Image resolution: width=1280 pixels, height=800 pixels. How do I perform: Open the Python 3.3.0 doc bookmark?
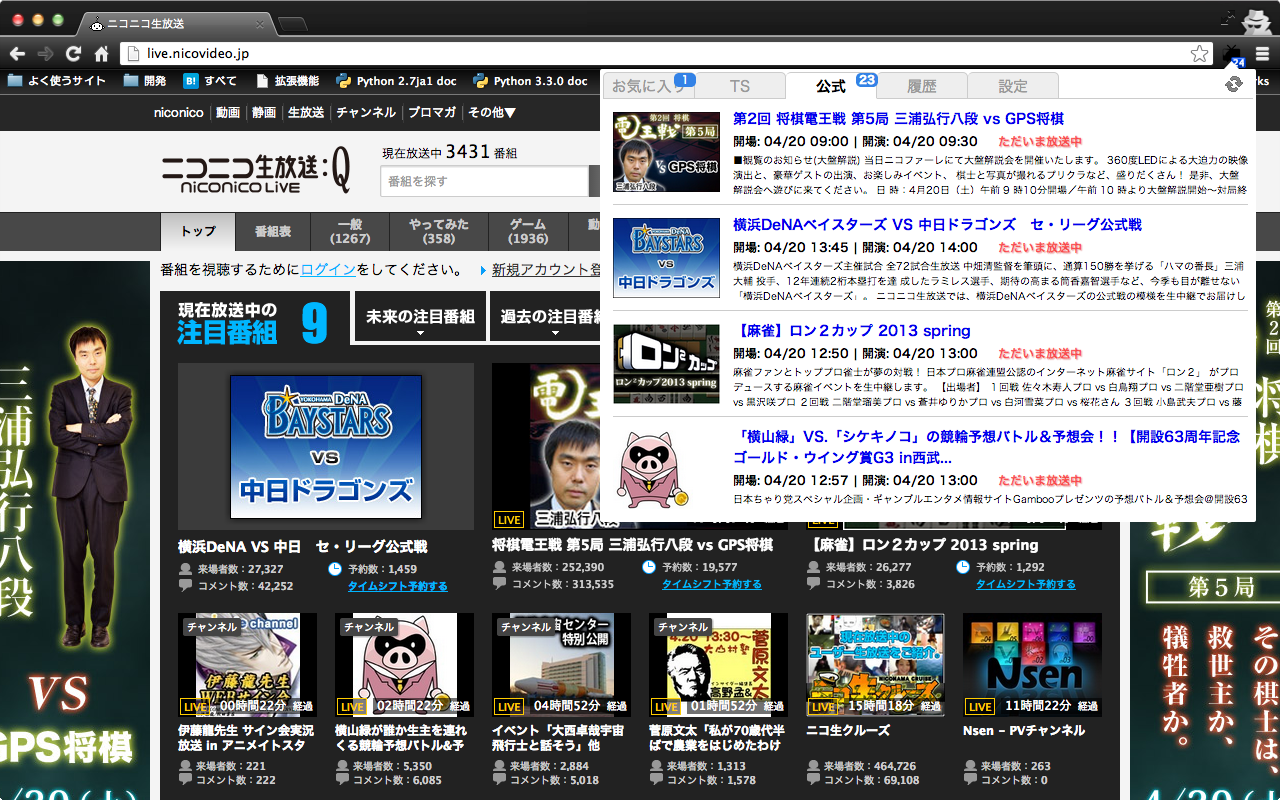point(530,81)
